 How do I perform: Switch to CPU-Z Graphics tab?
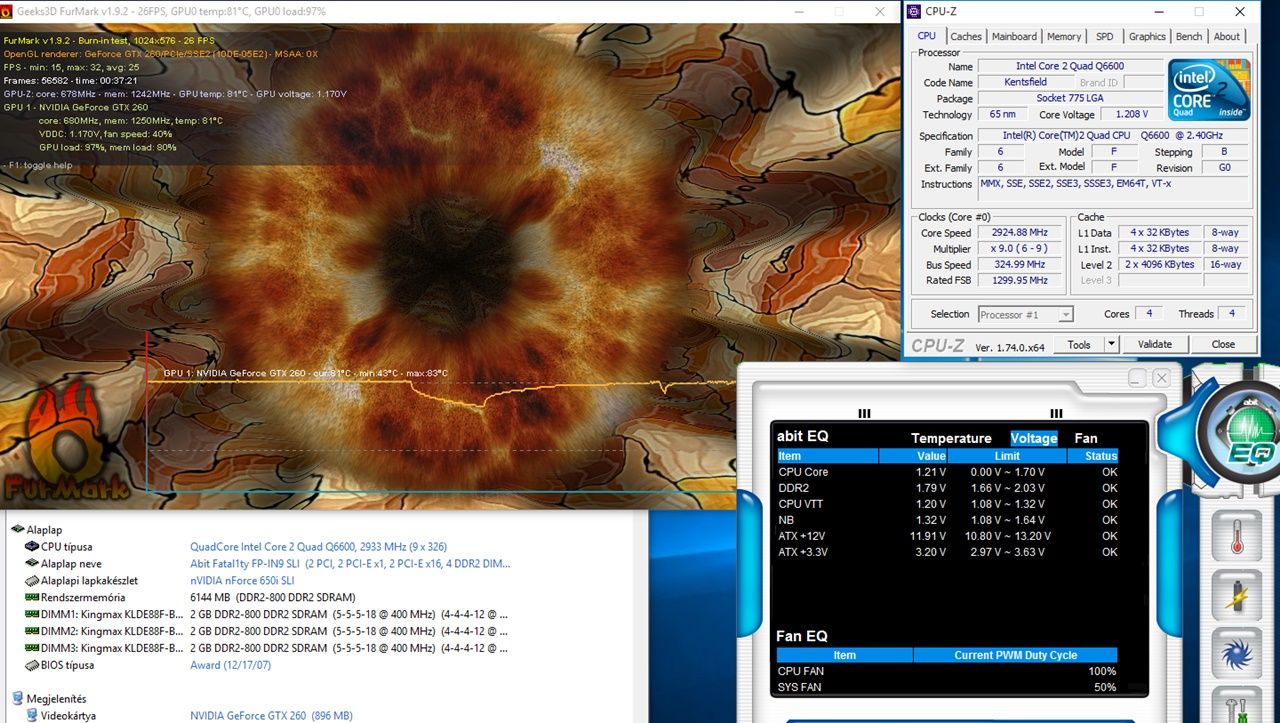coord(1147,36)
